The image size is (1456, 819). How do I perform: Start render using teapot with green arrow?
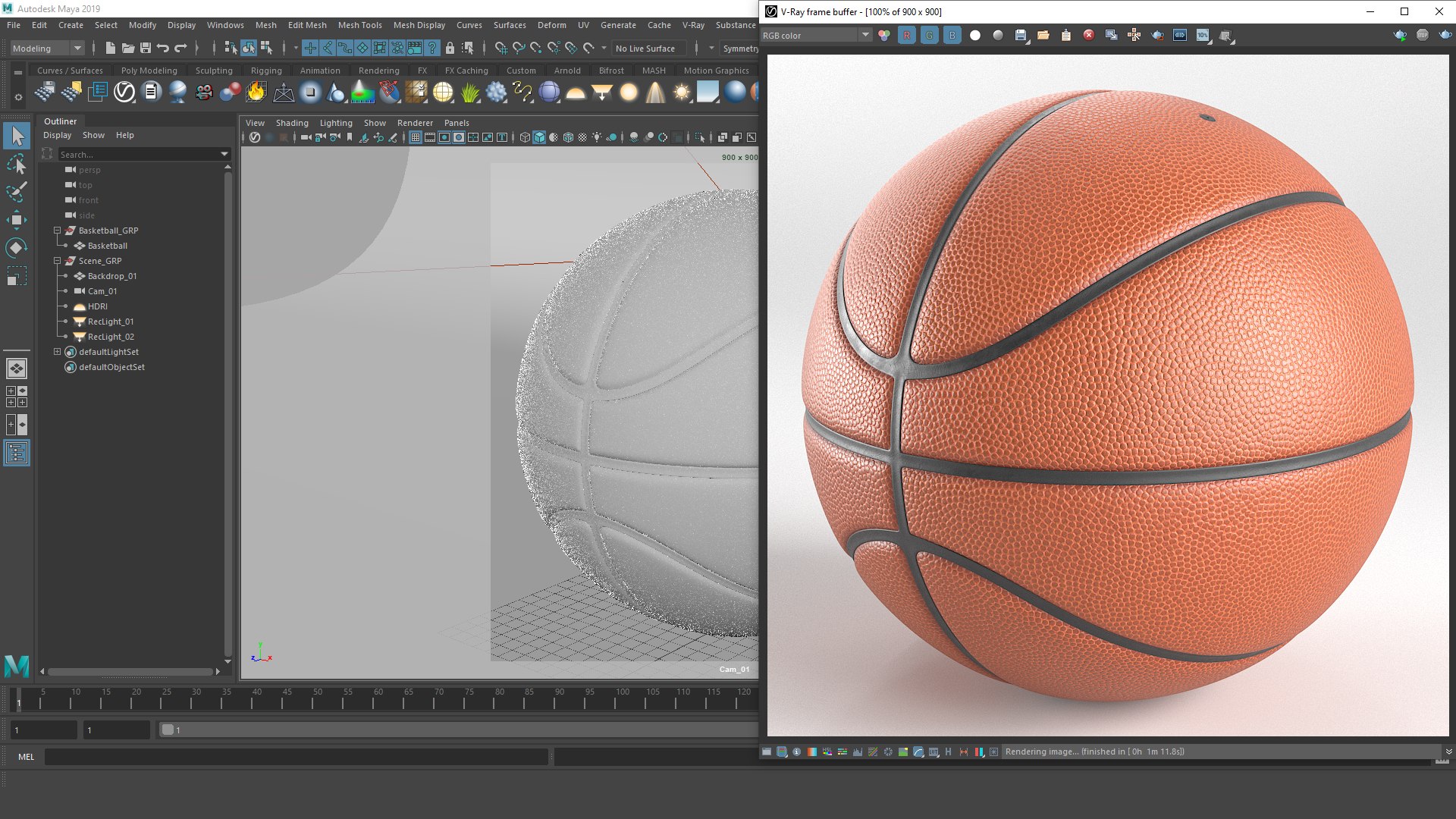pyautogui.click(x=1400, y=35)
